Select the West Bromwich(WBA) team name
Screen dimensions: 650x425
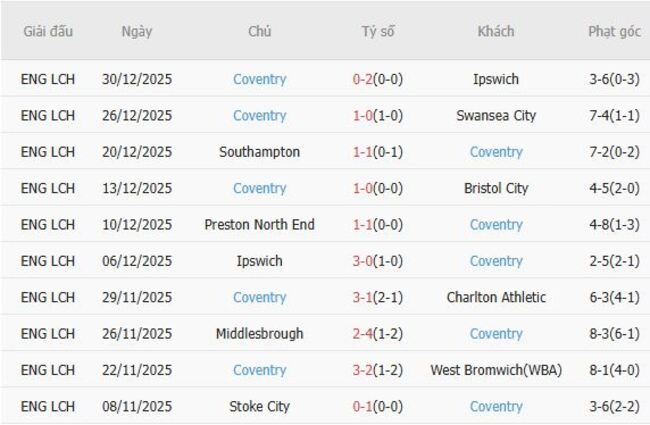coord(496,371)
